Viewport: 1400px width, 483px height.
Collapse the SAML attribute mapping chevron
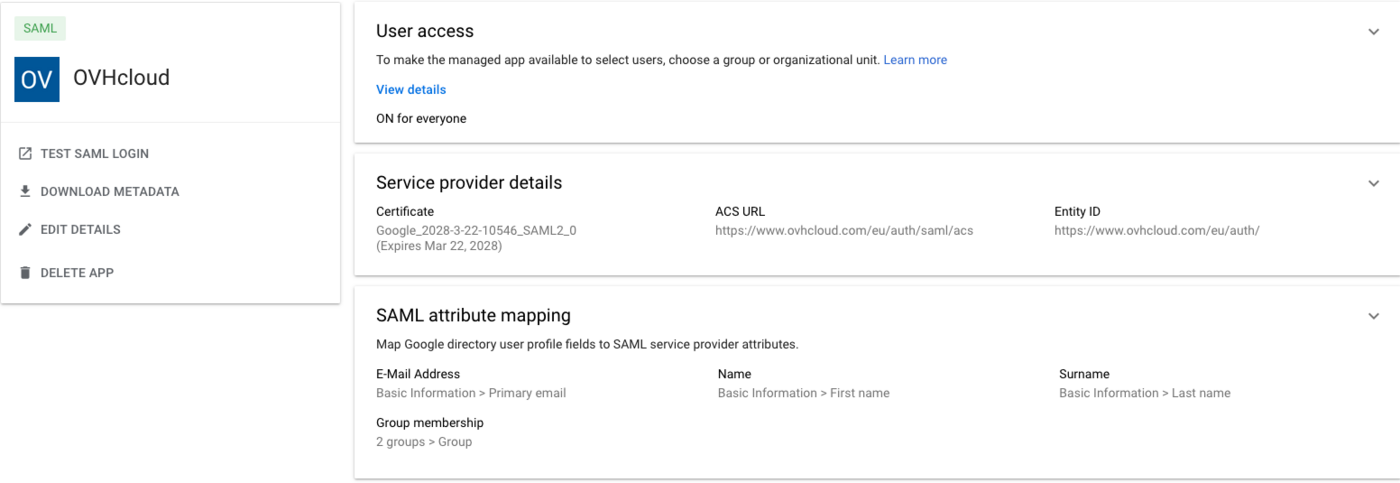tap(1373, 316)
